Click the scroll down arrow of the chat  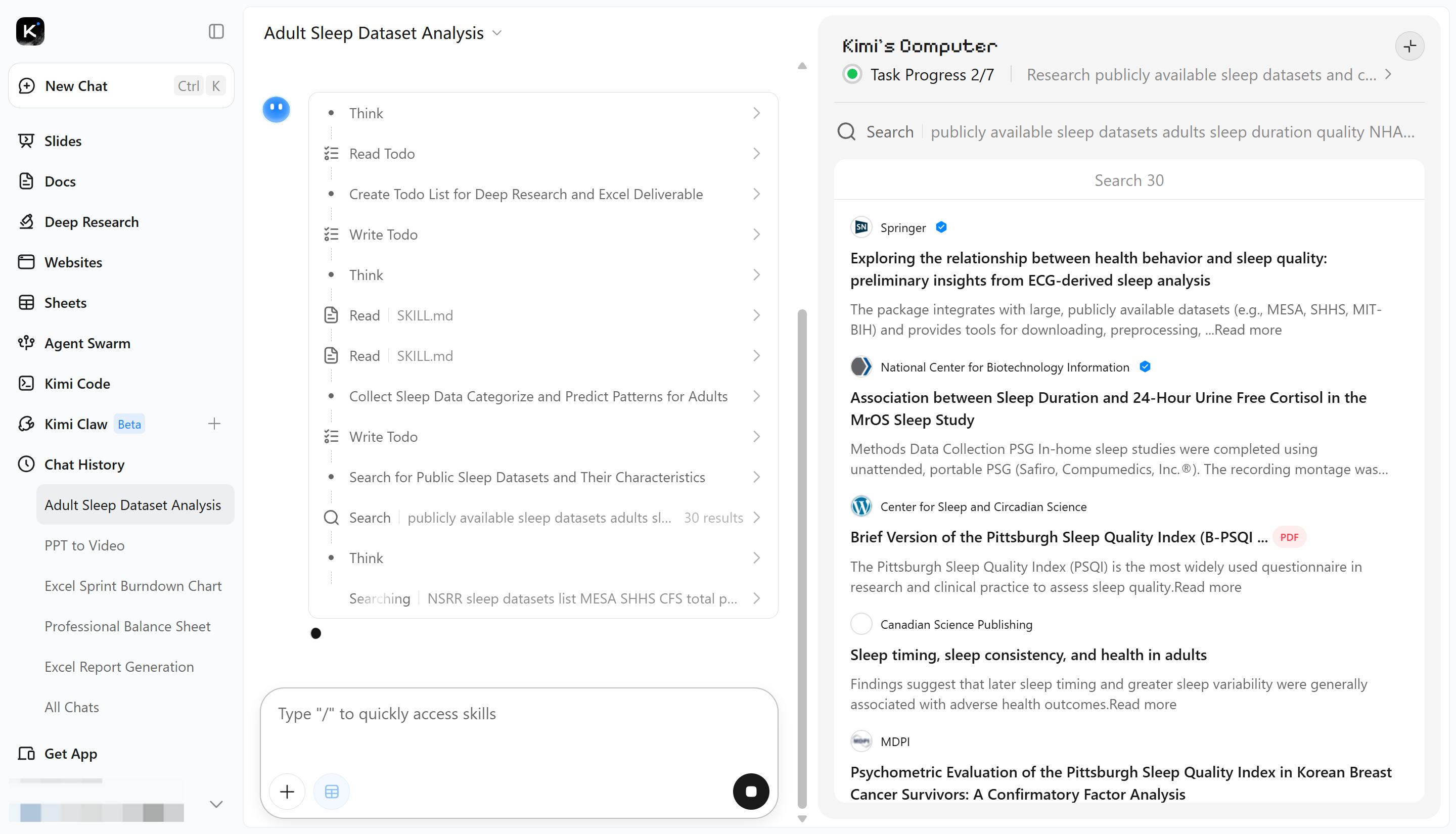802,818
